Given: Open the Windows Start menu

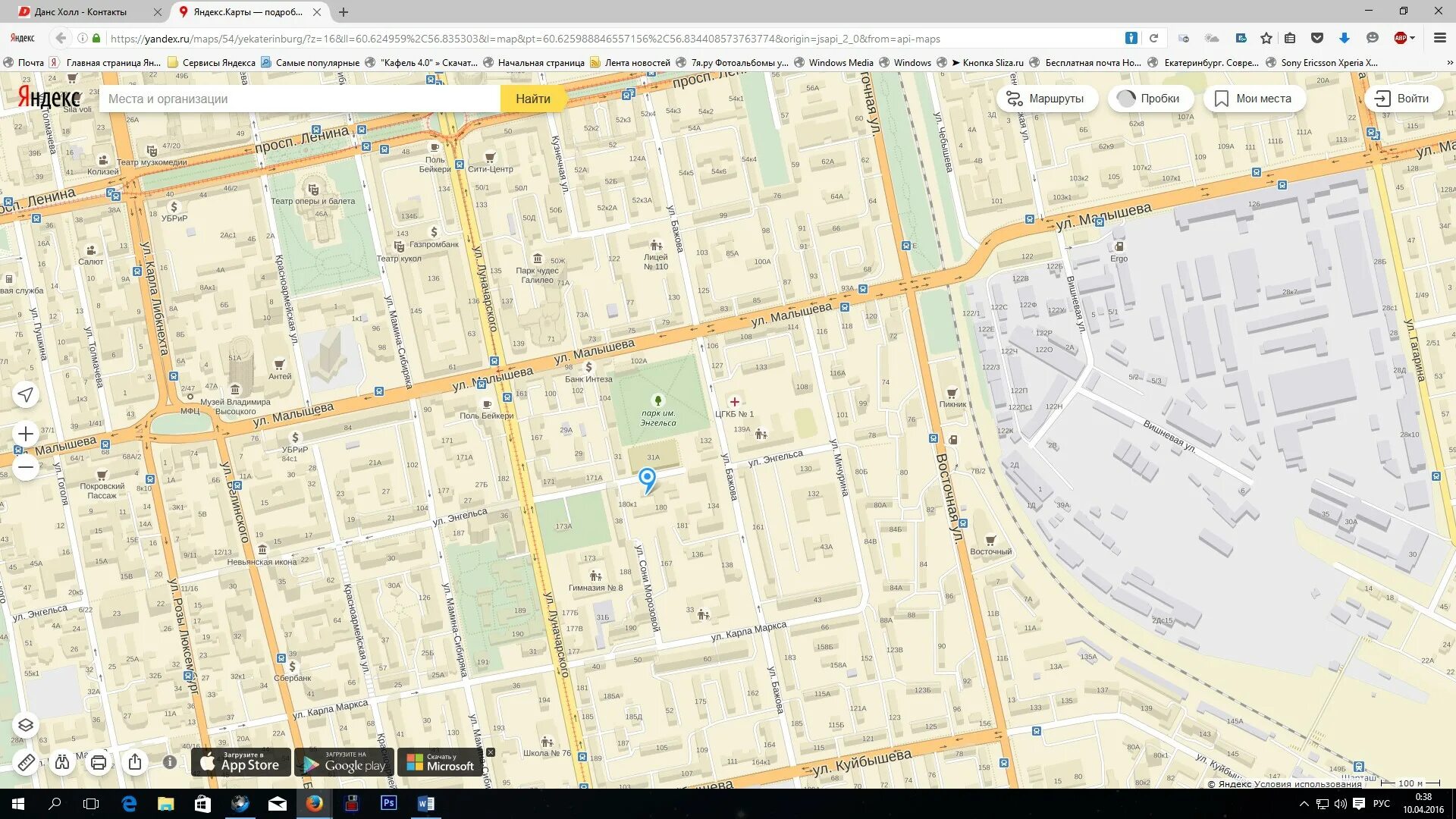Looking at the screenshot, I should (x=18, y=804).
